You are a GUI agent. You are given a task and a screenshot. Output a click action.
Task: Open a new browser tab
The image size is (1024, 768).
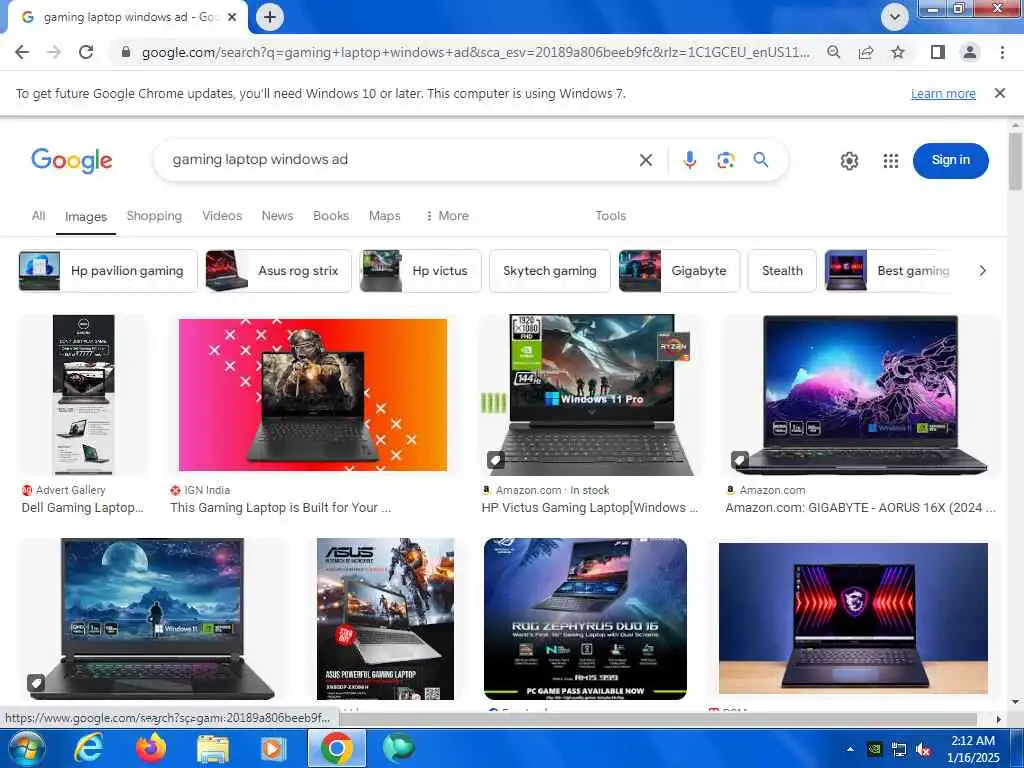[x=270, y=17]
